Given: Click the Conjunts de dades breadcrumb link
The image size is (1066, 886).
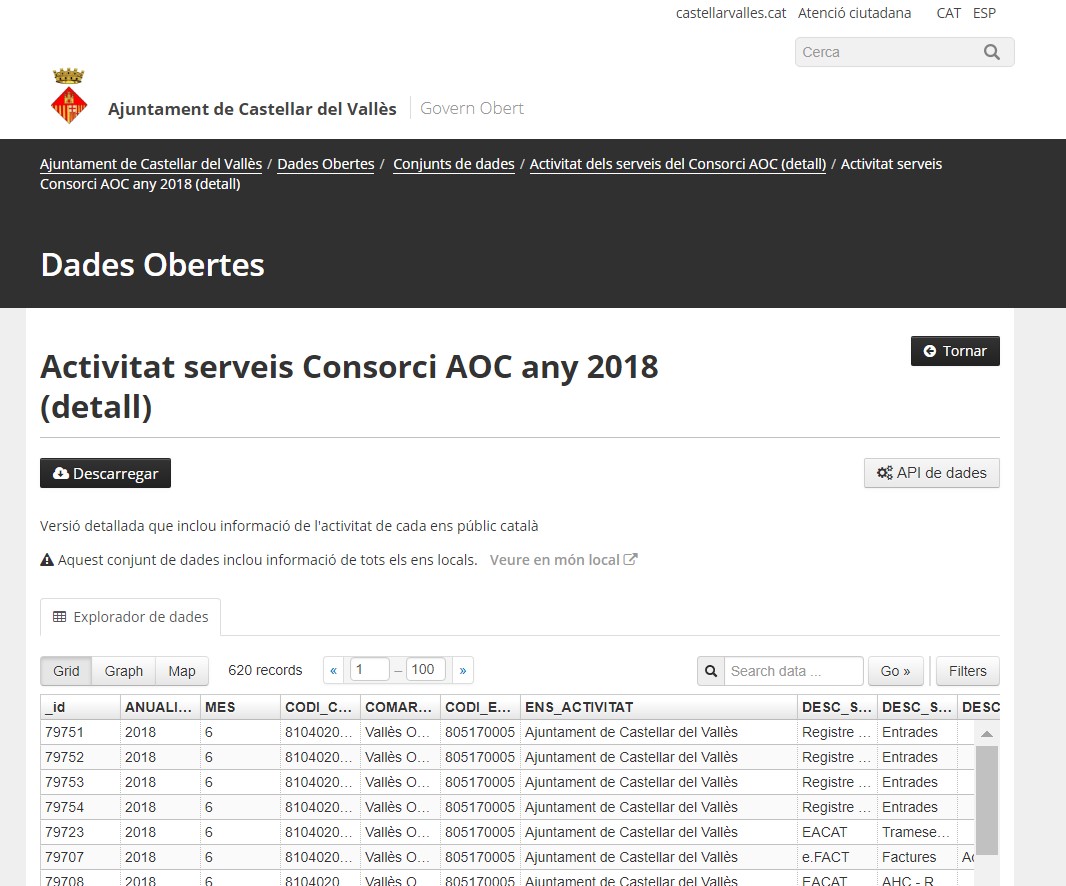Looking at the screenshot, I should click(453, 164).
